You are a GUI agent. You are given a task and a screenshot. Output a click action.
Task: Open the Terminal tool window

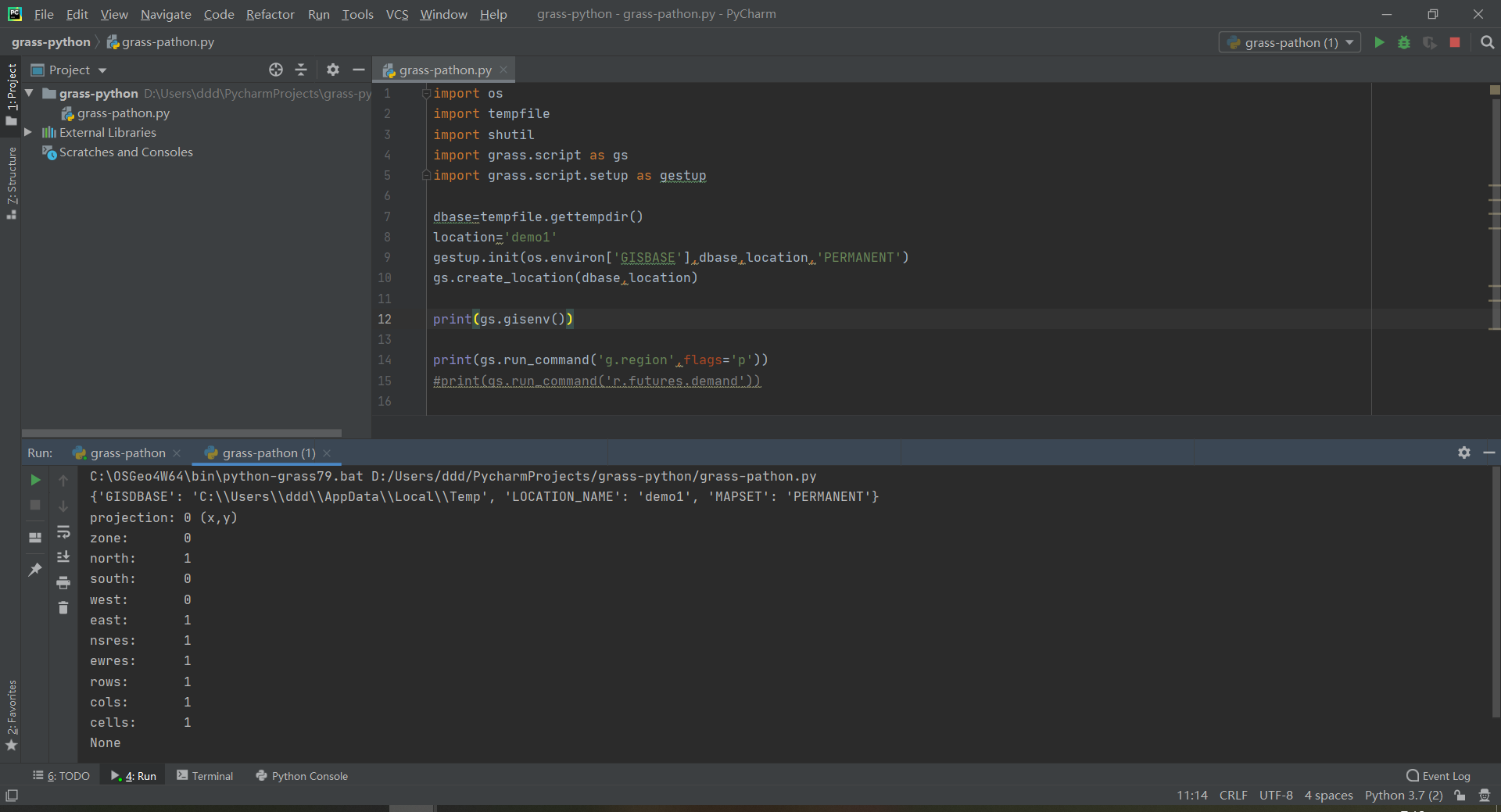(x=205, y=776)
